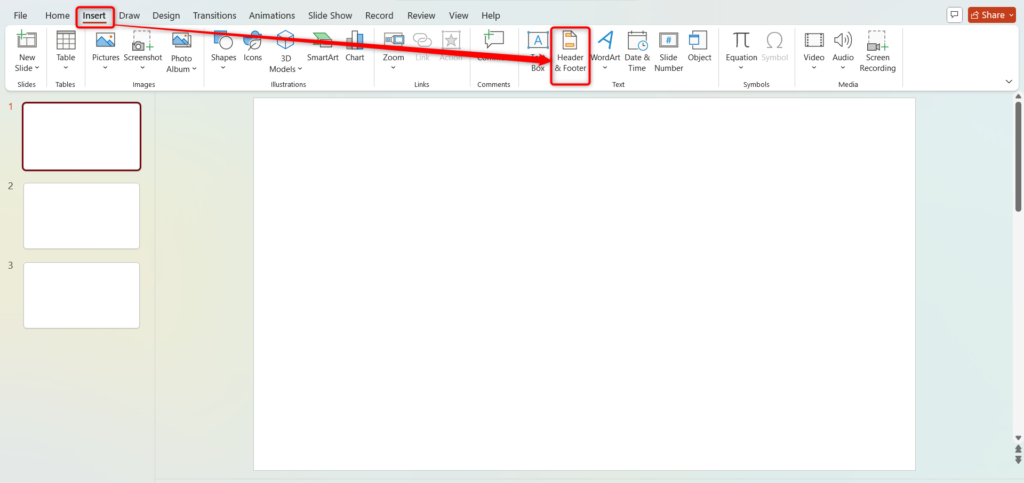Click the Slide Number icon

pyautogui.click(x=669, y=50)
